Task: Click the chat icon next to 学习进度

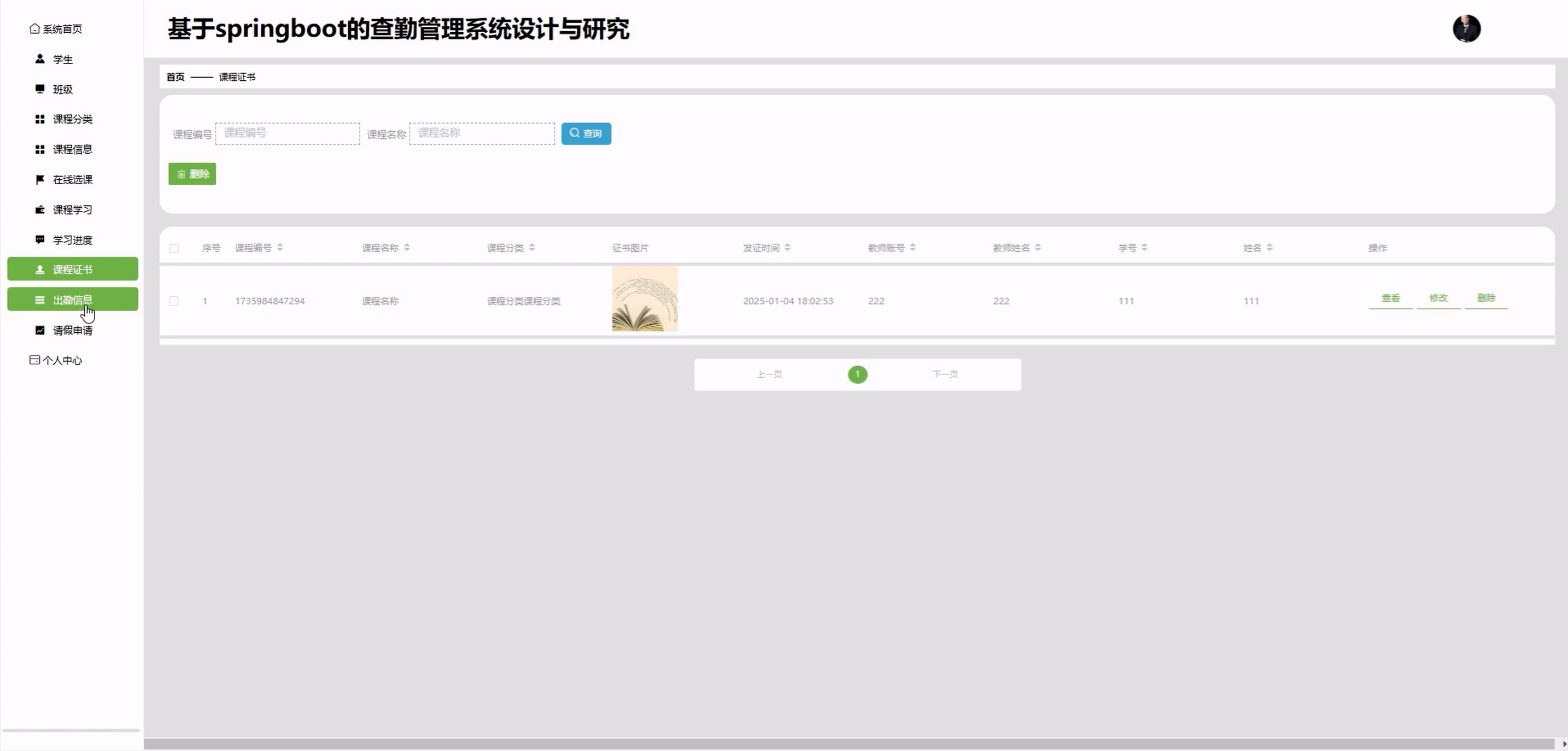Action: (x=39, y=240)
